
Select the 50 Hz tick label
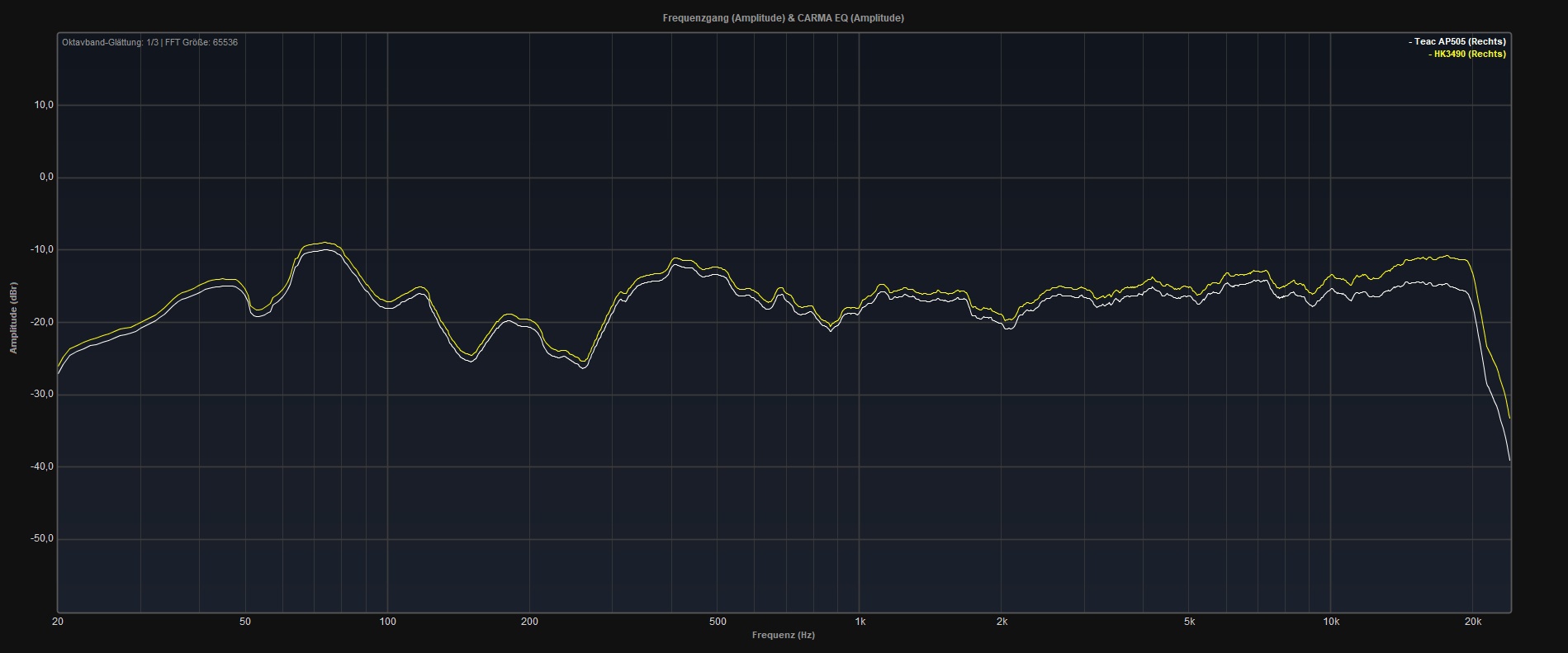click(245, 622)
